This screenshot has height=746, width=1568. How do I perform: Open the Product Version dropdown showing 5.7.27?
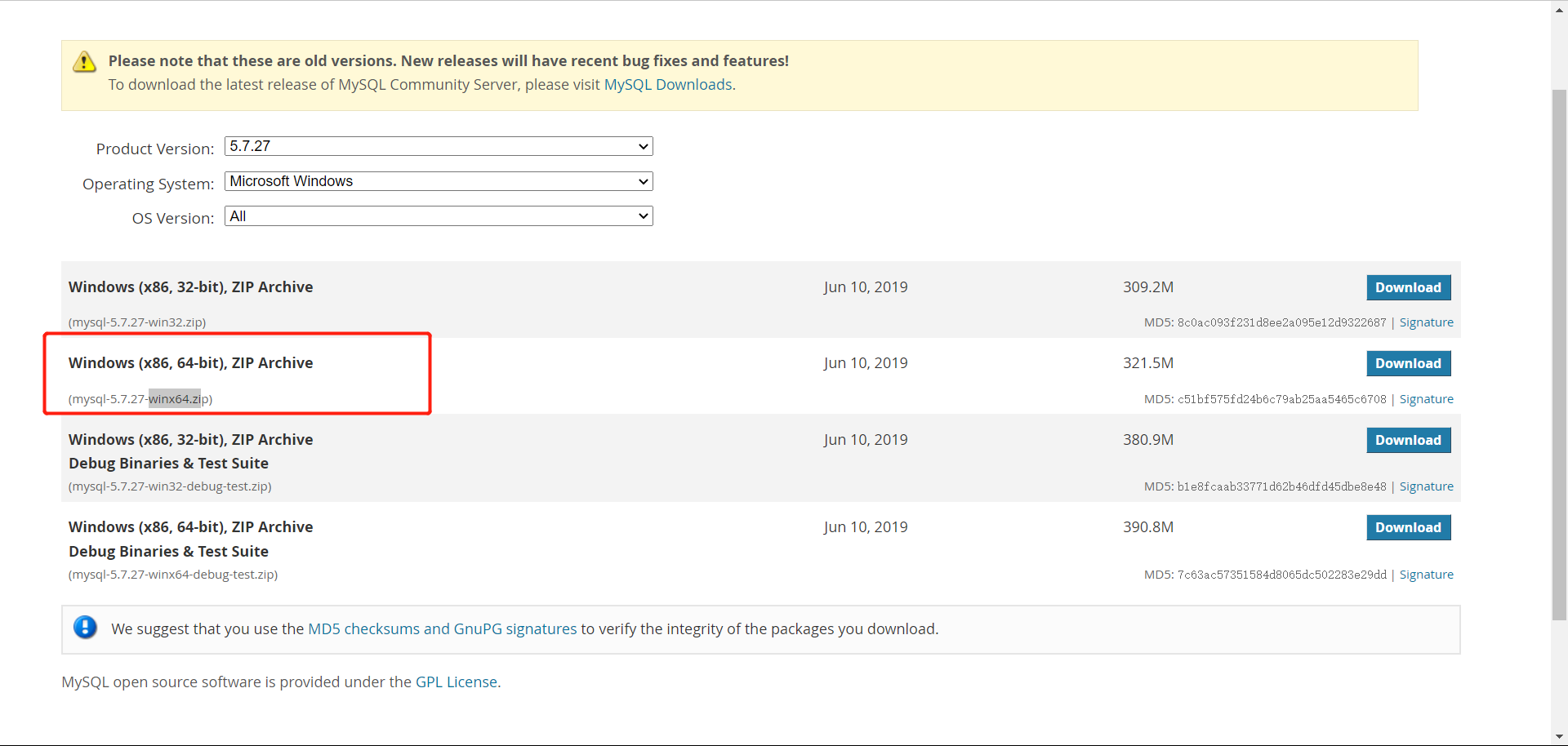point(439,146)
